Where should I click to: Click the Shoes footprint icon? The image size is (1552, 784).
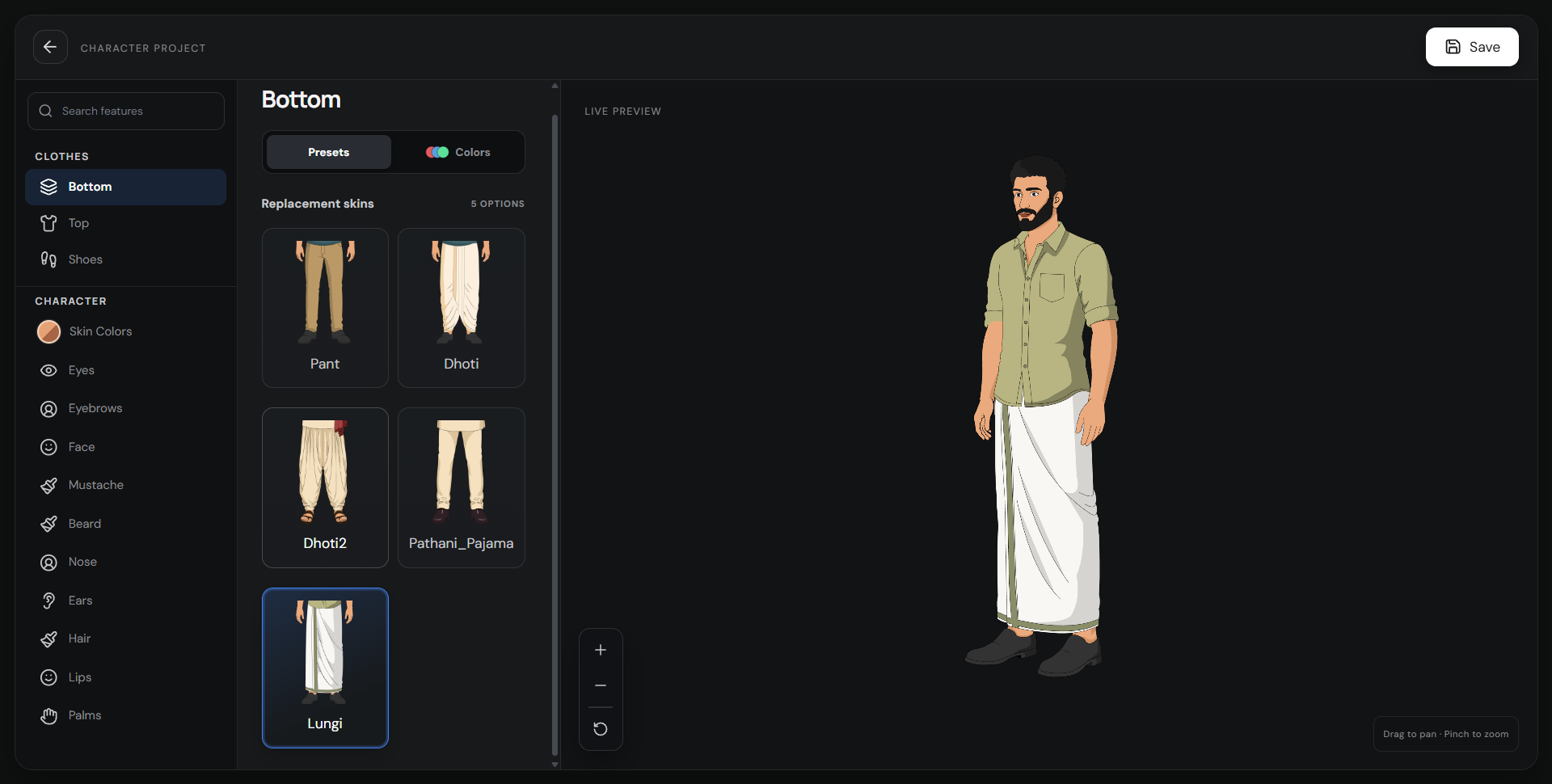coord(48,259)
